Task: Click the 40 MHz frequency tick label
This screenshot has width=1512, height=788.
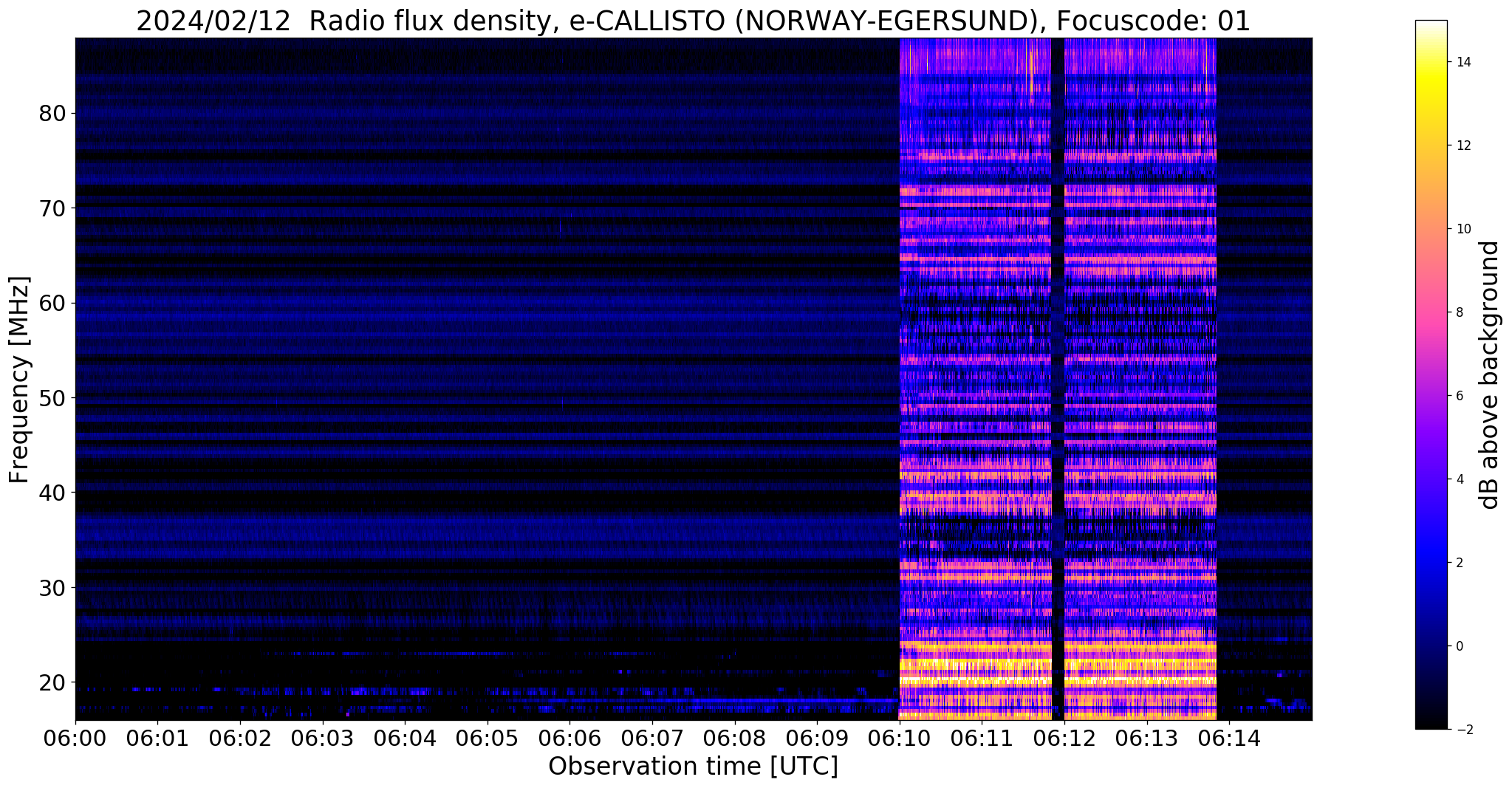Action: point(52,493)
